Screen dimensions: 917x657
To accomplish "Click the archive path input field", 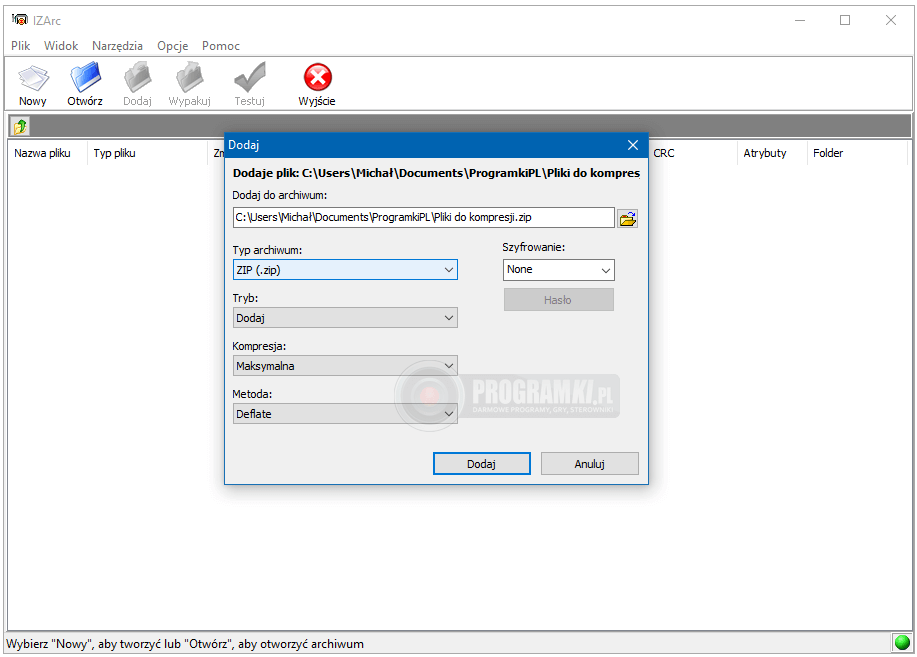I will (x=423, y=217).
